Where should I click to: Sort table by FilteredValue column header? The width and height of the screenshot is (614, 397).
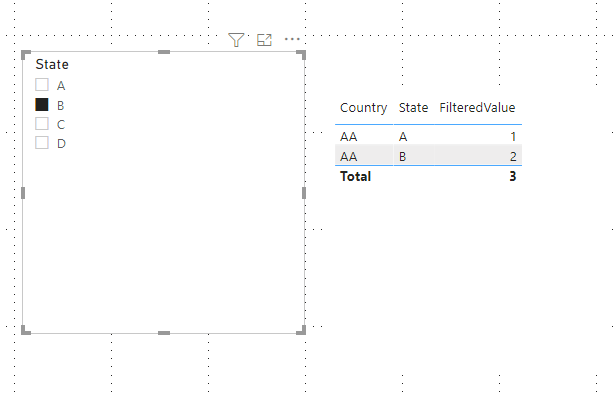[477, 108]
